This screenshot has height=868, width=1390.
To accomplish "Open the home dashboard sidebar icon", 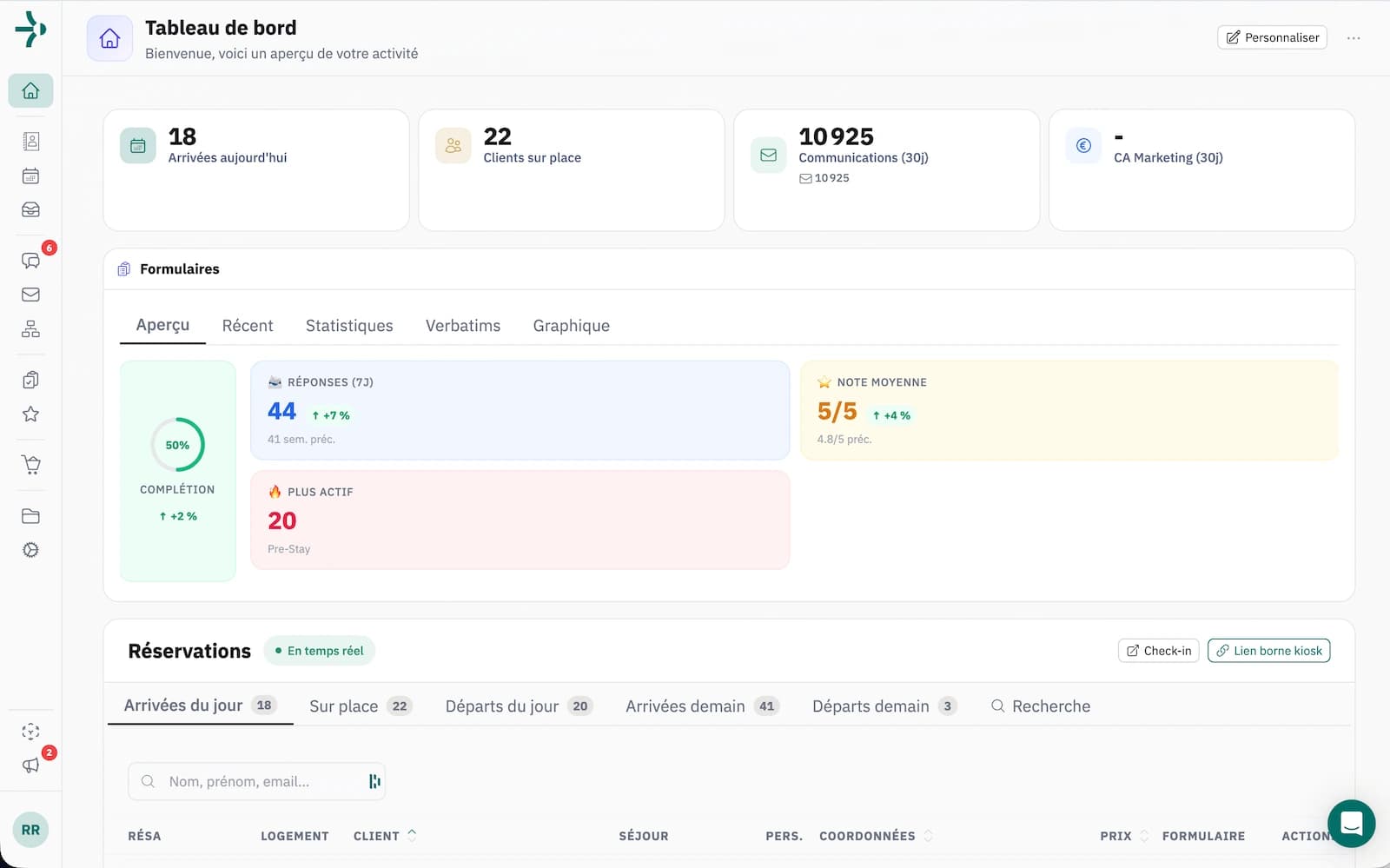I will point(30,90).
